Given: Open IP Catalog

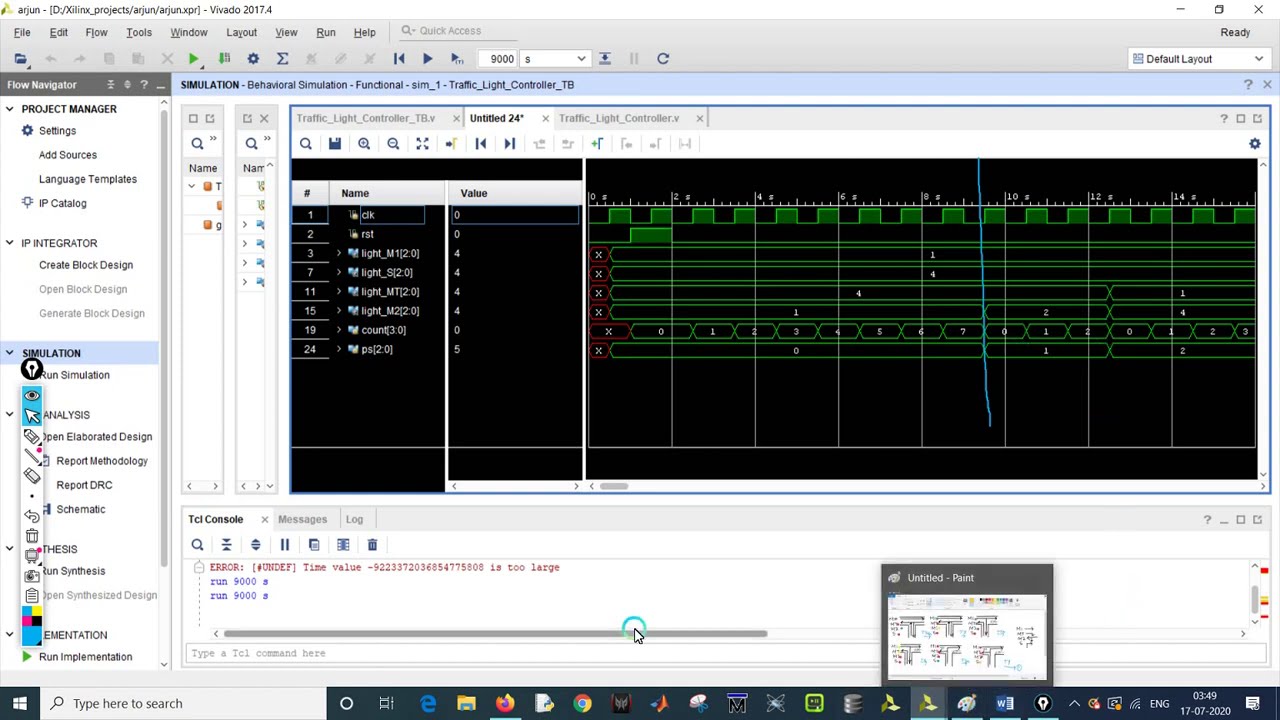Looking at the screenshot, I should [x=62, y=203].
